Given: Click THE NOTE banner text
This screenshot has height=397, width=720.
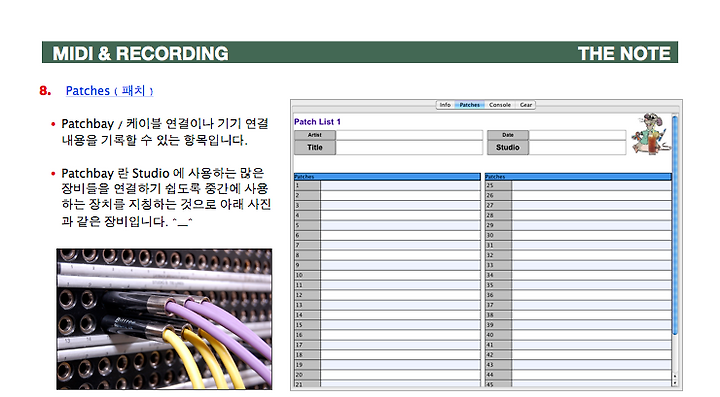Looking at the screenshot, I should (624, 53).
